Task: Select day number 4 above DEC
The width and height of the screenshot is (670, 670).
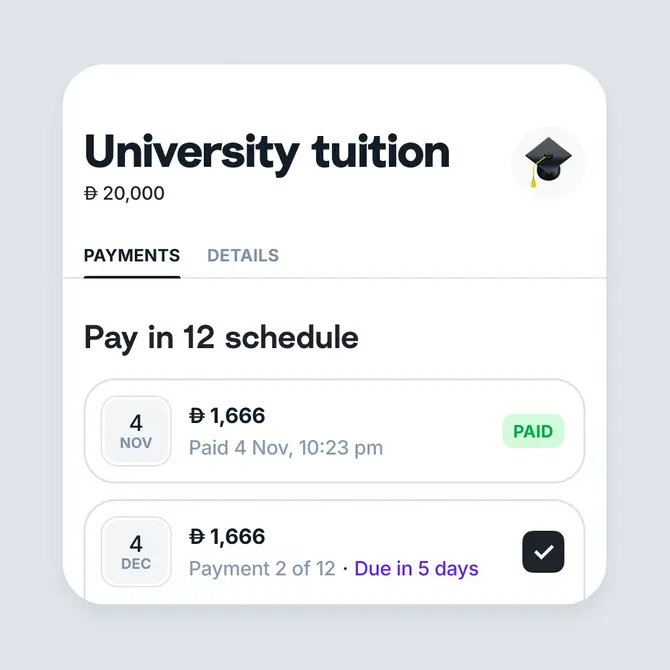Action: pyautogui.click(x=136, y=543)
